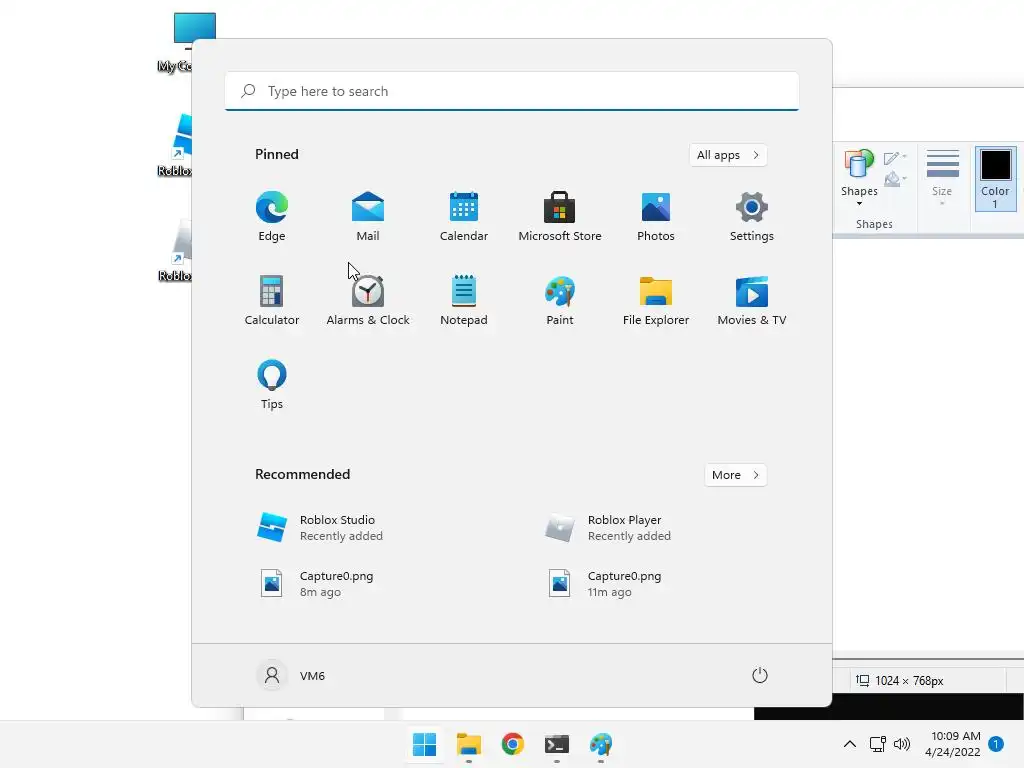This screenshot has height=768, width=1024.
Task: Open network status in system tray
Action: [877, 744]
